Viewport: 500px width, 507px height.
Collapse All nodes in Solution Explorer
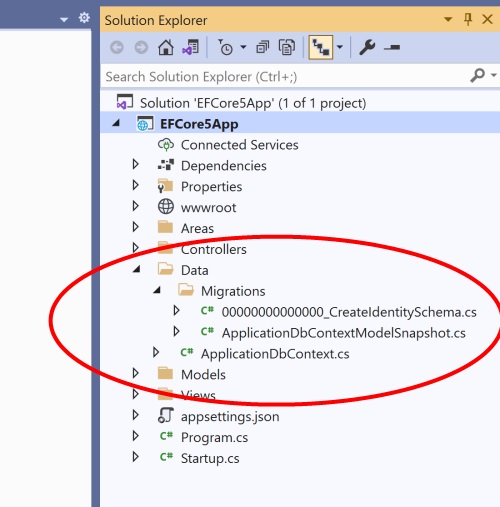pyautogui.click(x=262, y=47)
